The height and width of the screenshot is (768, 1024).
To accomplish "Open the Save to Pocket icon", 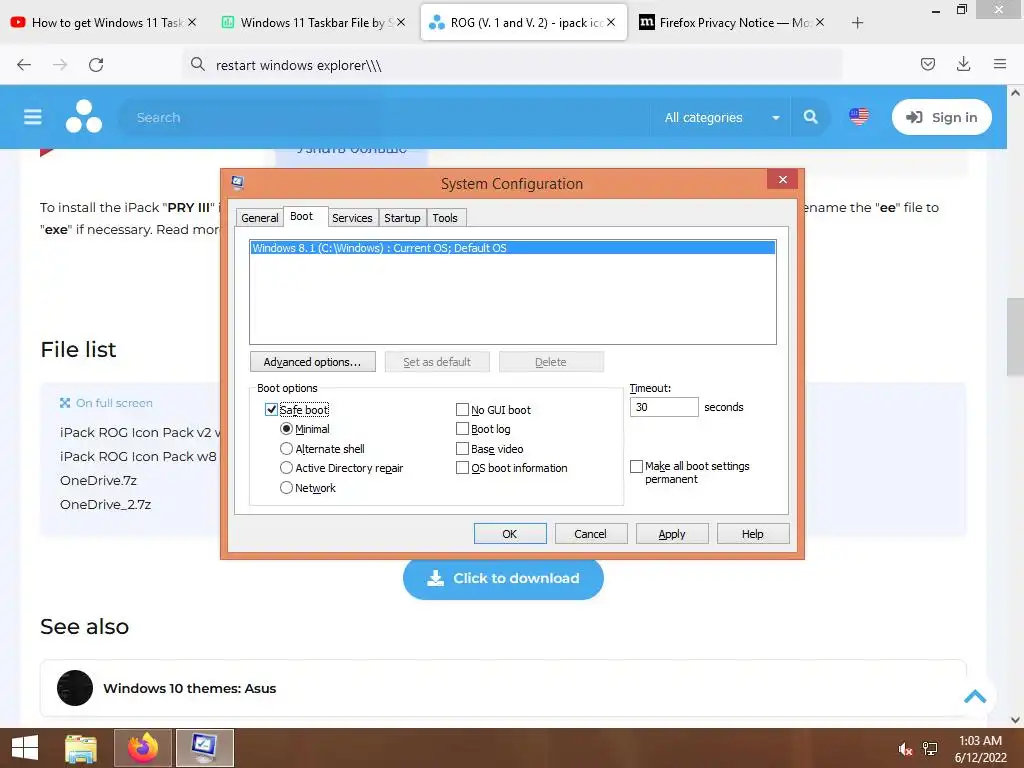I will click(927, 64).
